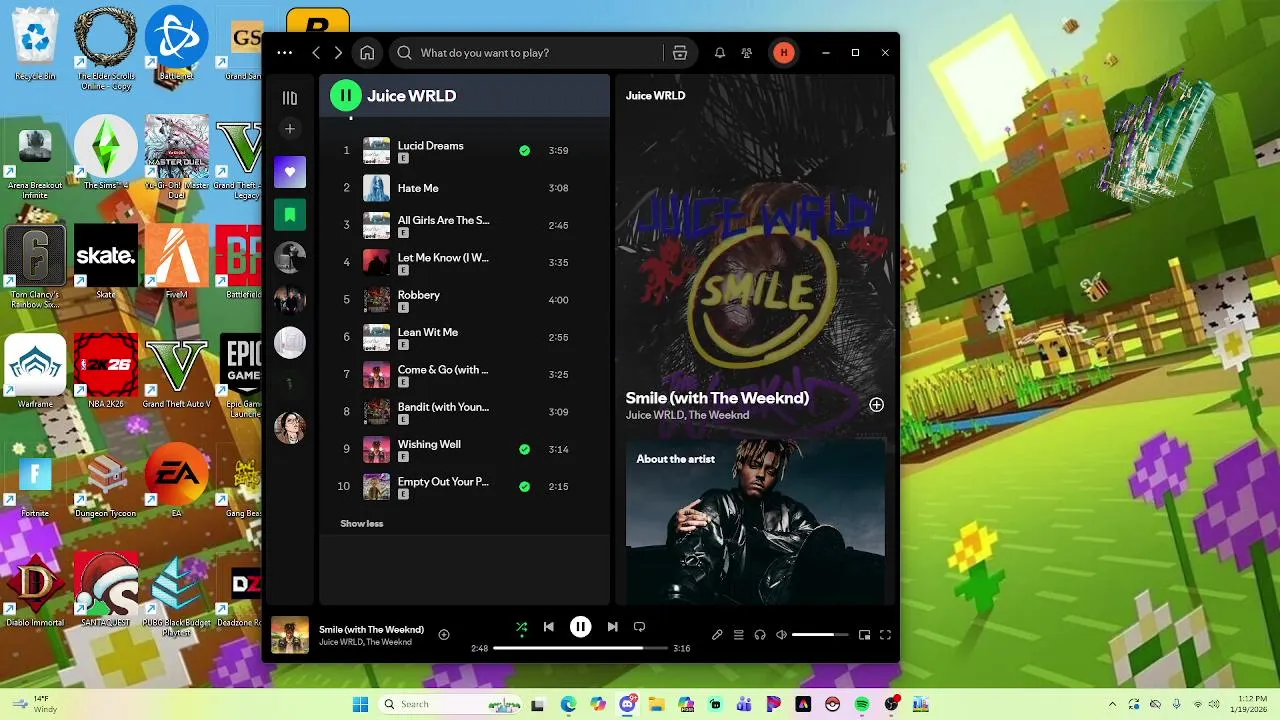Screen dimensions: 1280x720
Task: Play track Lean Wit Me
Action: point(464,337)
